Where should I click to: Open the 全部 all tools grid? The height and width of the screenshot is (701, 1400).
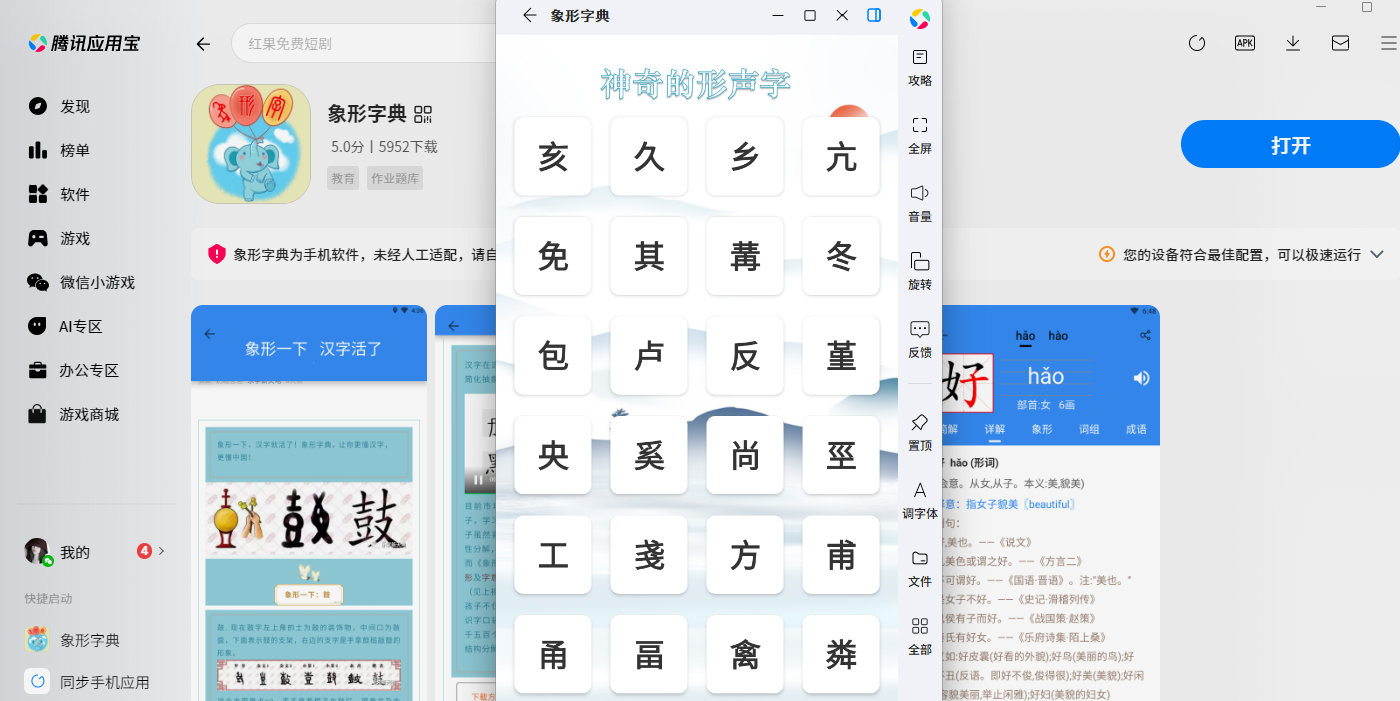click(920, 636)
